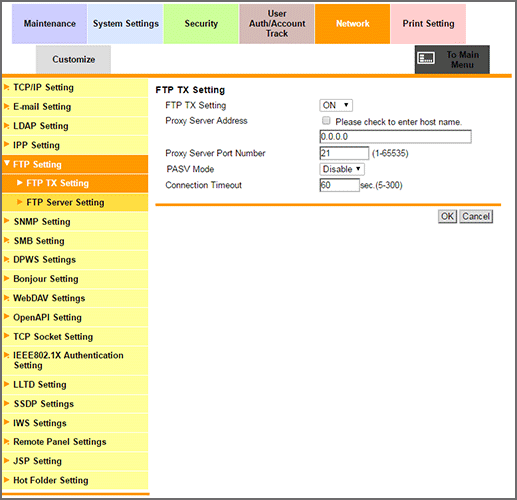Focus the Proxy Server Address field
Viewport: 517px width, 500px height.
coord(395,137)
